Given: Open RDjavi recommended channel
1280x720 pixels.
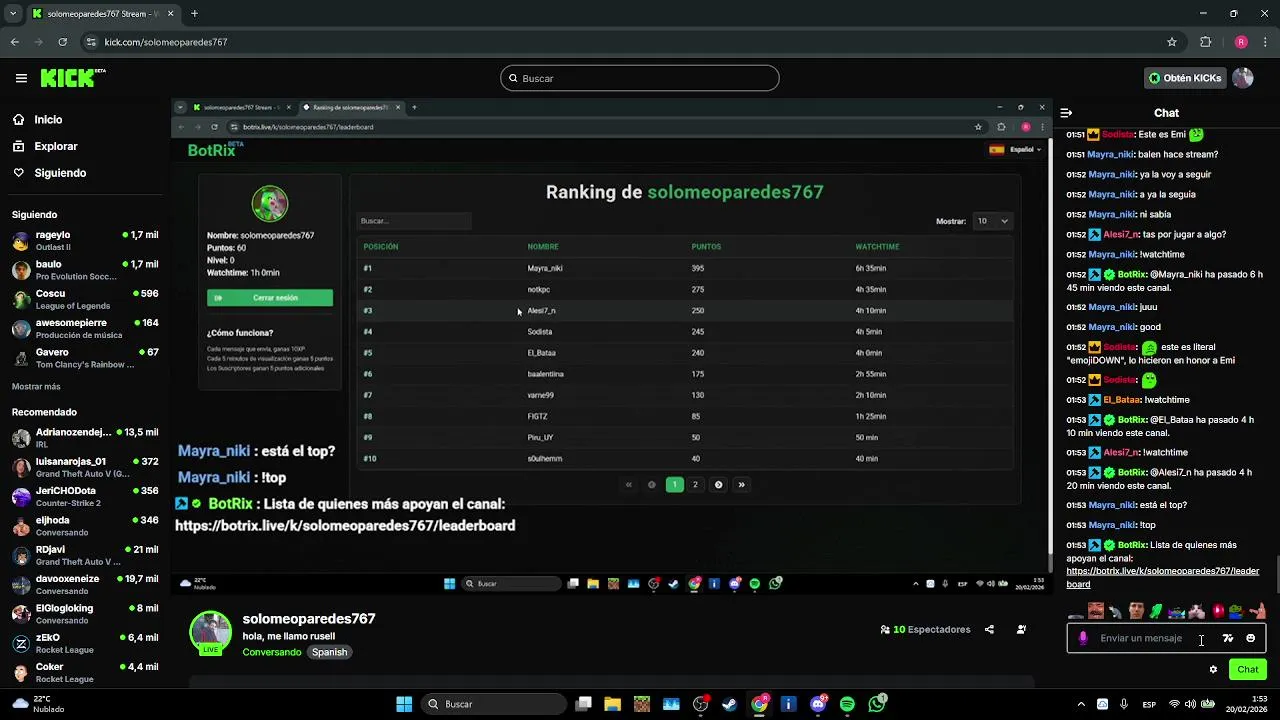Looking at the screenshot, I should pos(85,555).
